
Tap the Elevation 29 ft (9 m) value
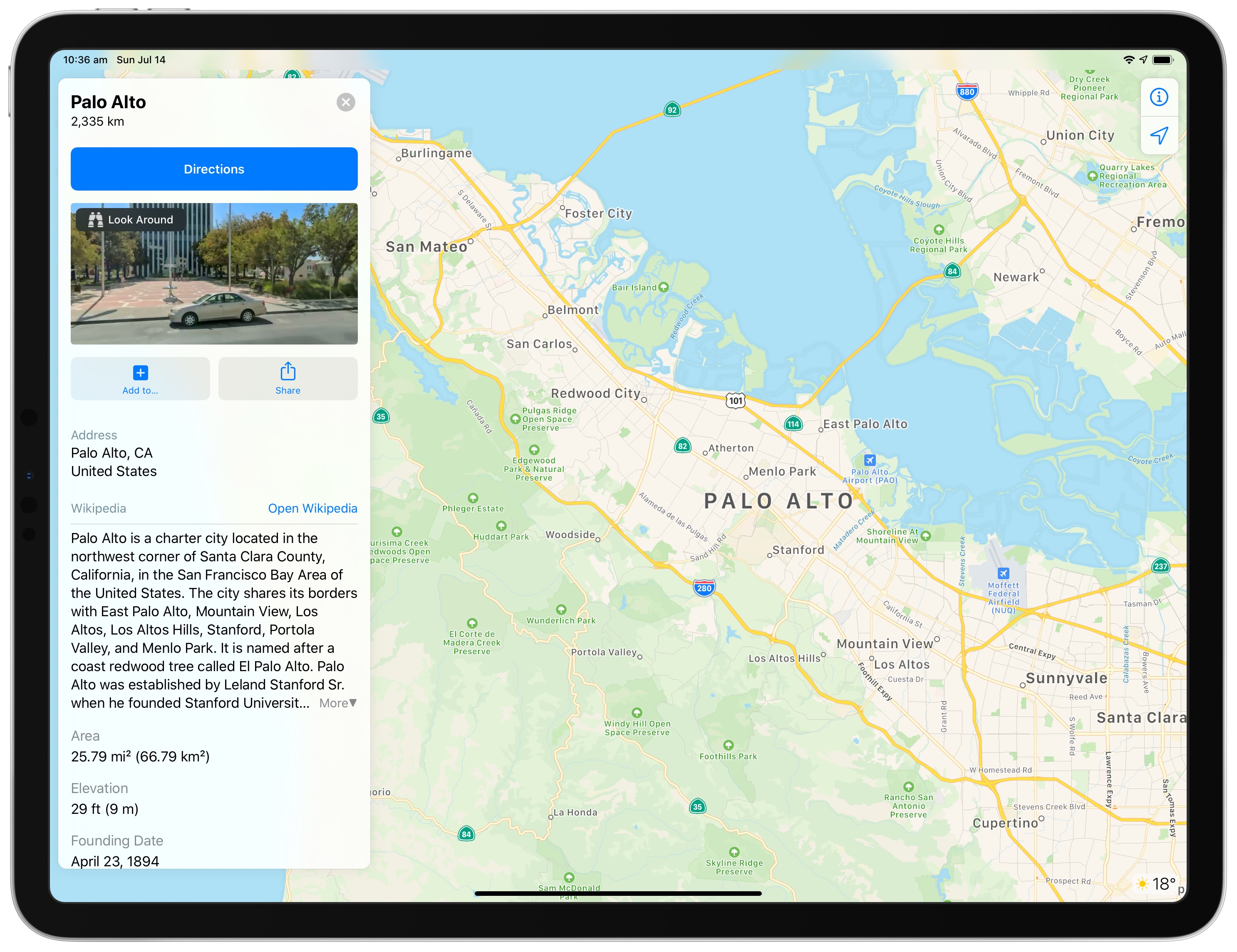(x=105, y=809)
